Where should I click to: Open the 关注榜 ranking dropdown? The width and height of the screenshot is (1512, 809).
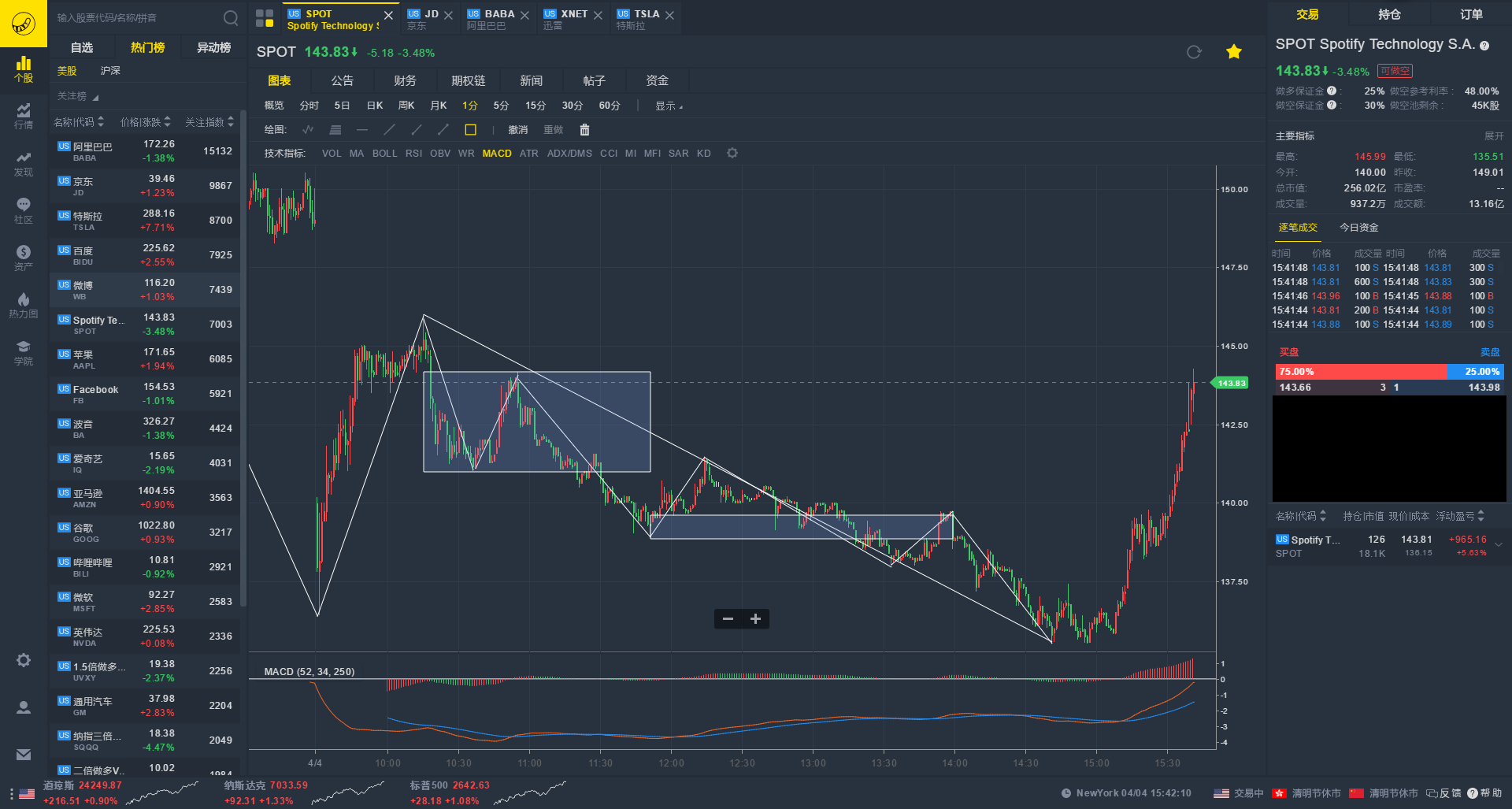click(78, 96)
